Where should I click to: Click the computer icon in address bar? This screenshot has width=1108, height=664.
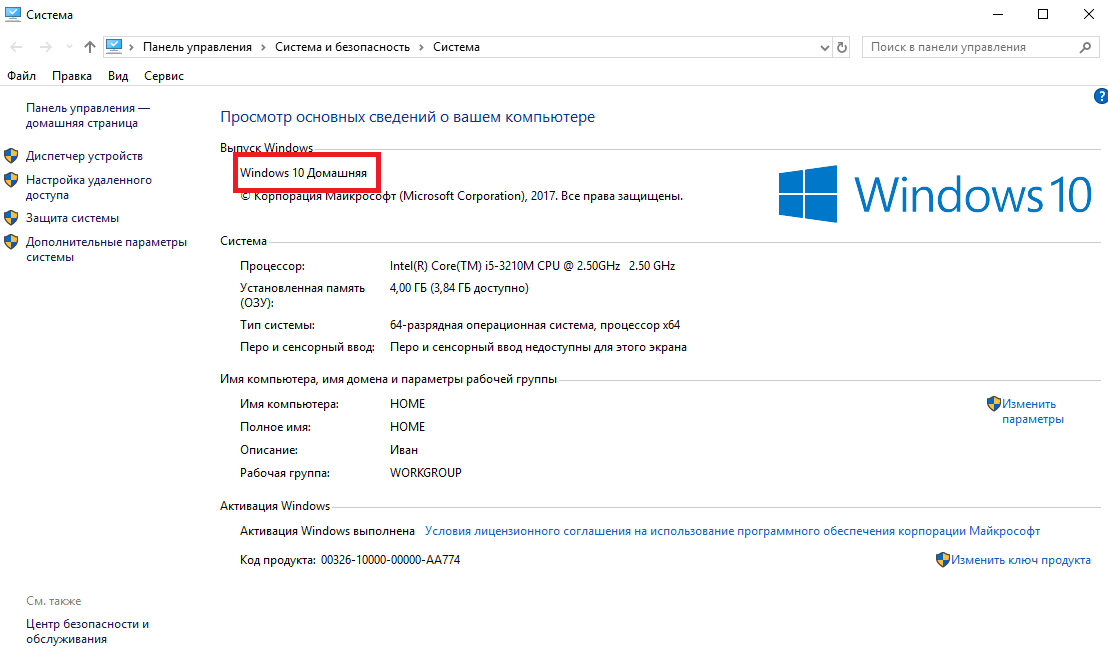click(114, 47)
